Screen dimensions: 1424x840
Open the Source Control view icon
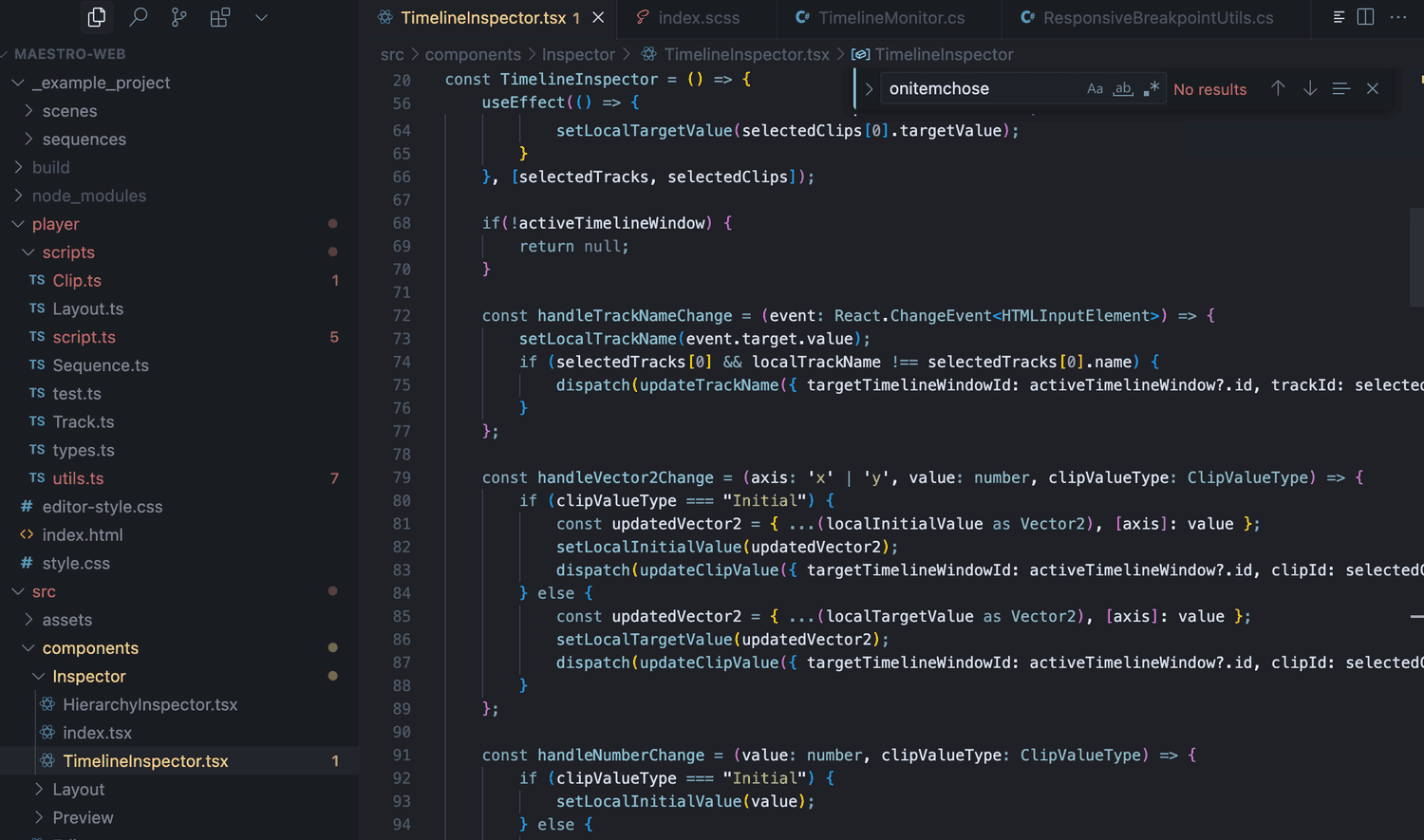click(x=179, y=17)
